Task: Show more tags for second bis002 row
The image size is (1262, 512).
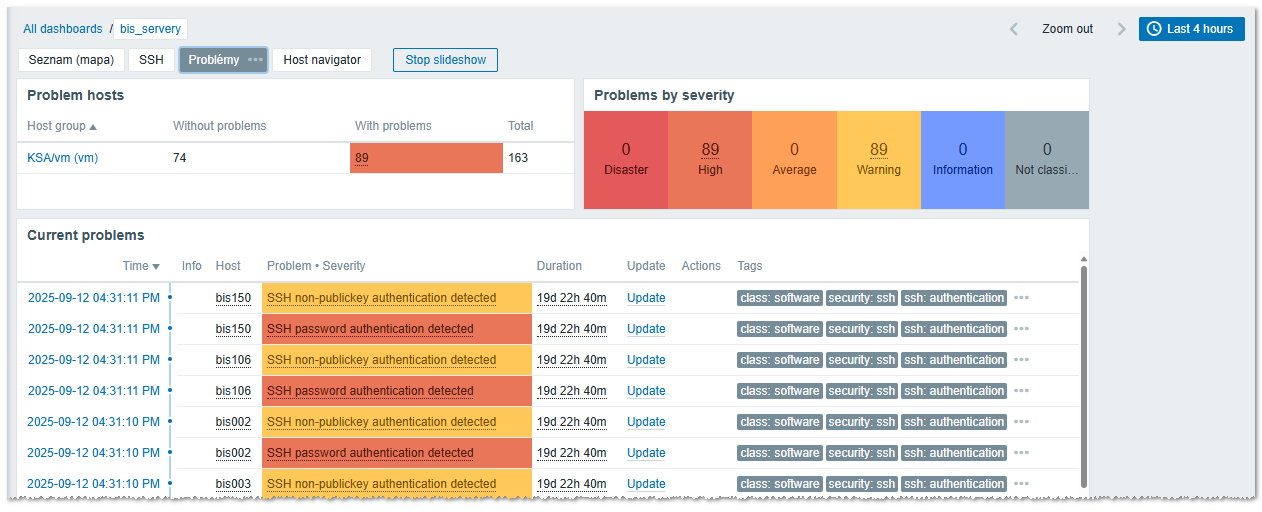Action: point(1021,453)
